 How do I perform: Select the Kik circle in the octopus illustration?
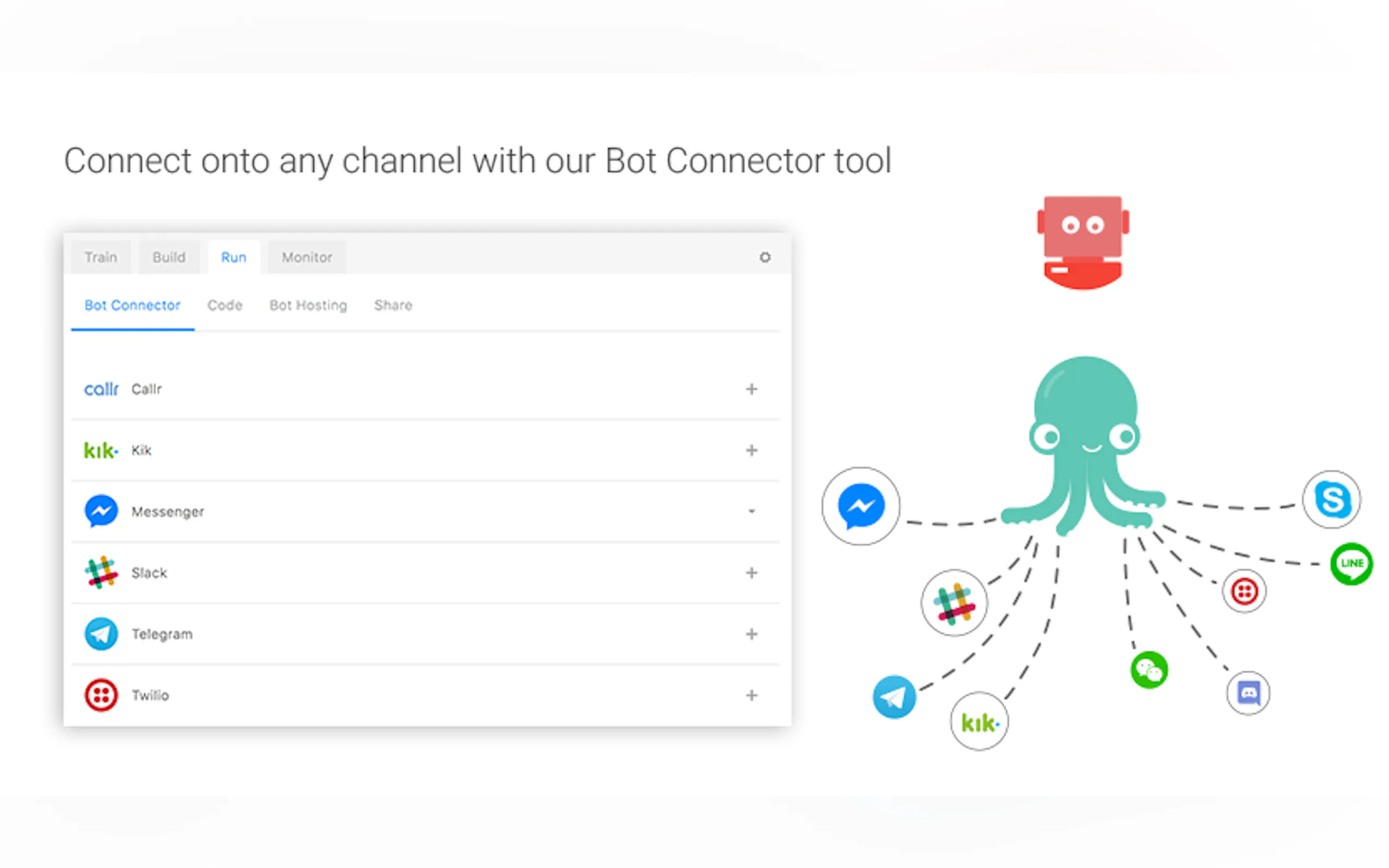tap(979, 722)
